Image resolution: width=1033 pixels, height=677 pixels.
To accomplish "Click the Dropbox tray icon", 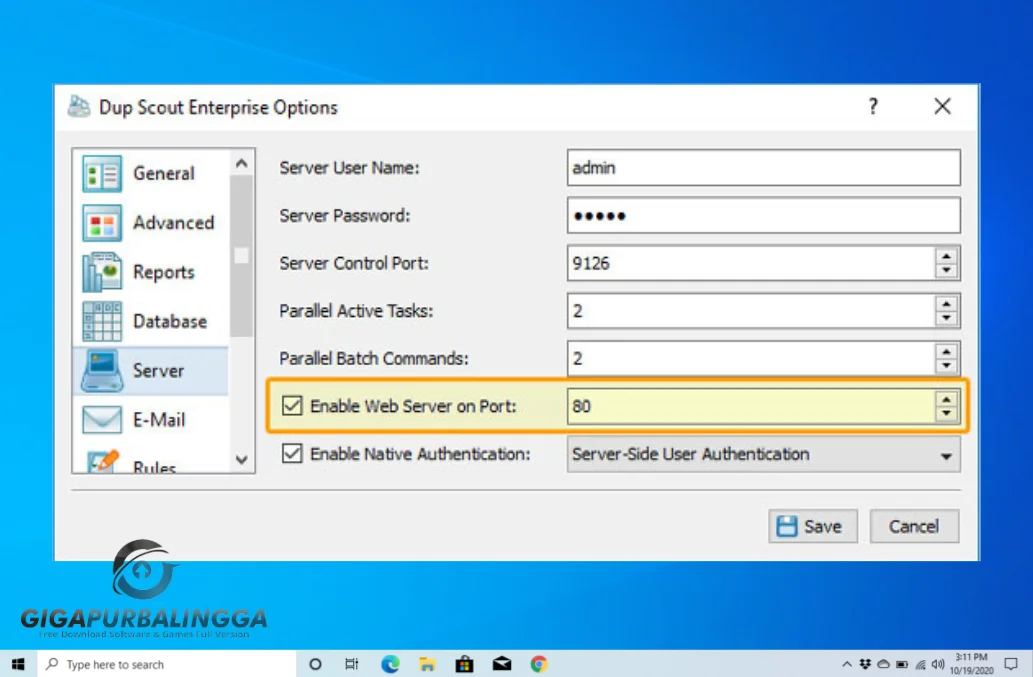I will [x=865, y=664].
